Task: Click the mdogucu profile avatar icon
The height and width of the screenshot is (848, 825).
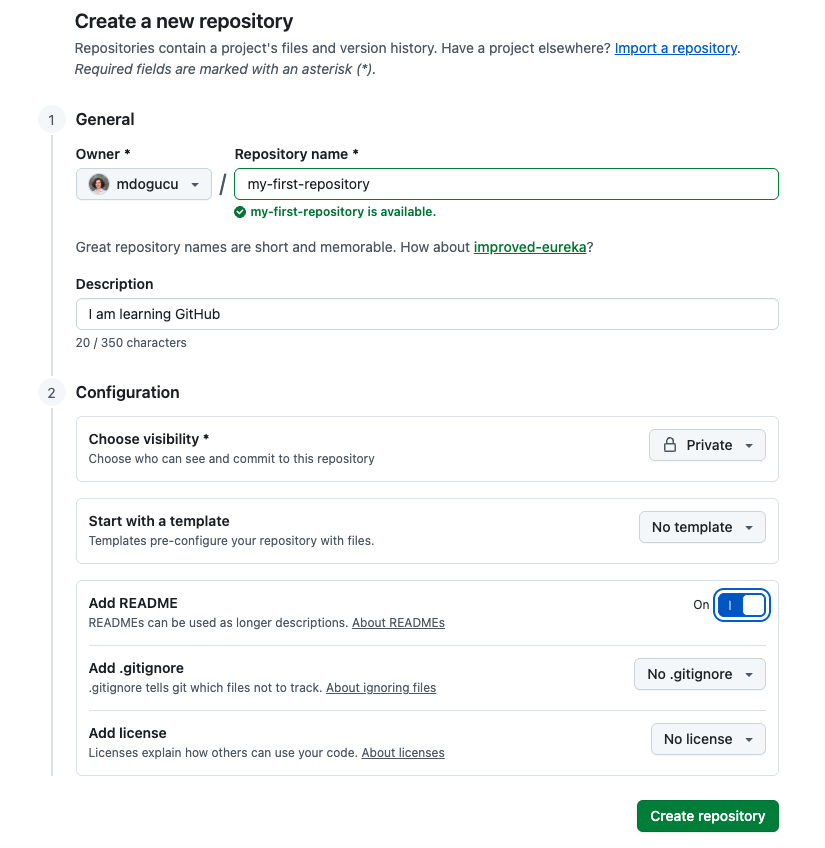Action: click(97, 184)
